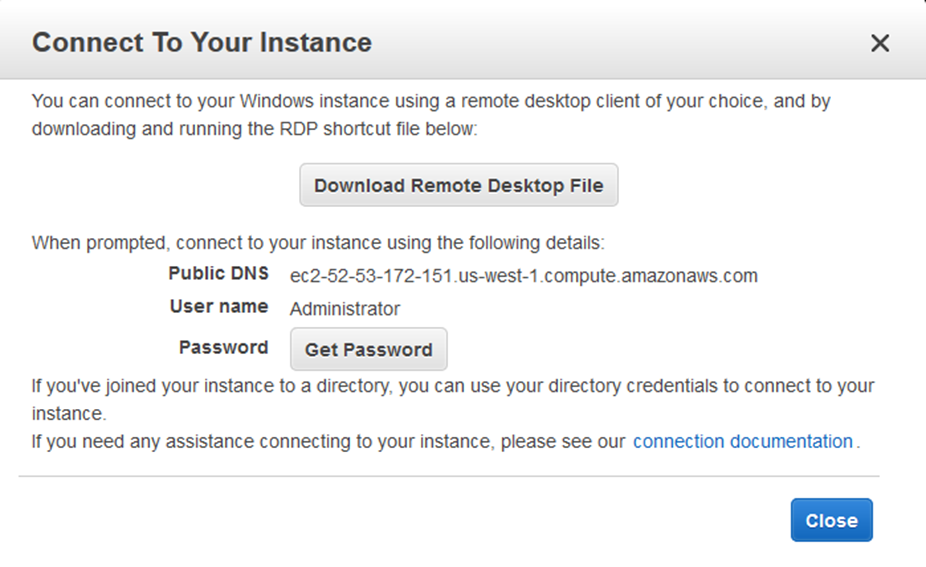Click the Password label
The width and height of the screenshot is (926, 567).
[x=223, y=348]
